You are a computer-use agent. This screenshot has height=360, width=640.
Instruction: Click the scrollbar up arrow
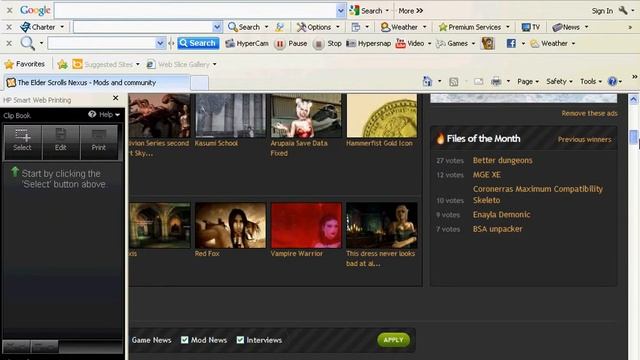point(633,99)
